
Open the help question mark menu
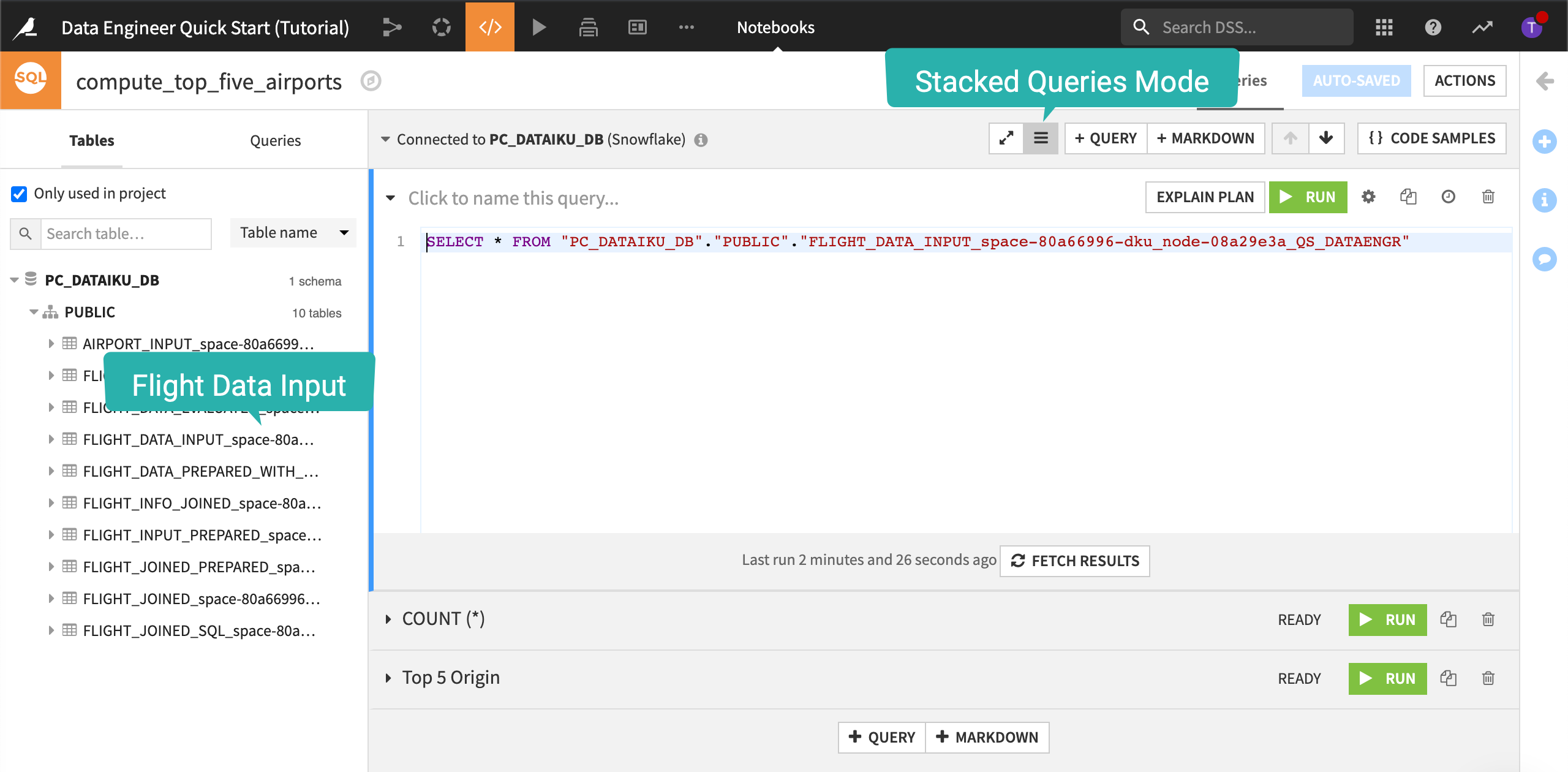point(1433,27)
